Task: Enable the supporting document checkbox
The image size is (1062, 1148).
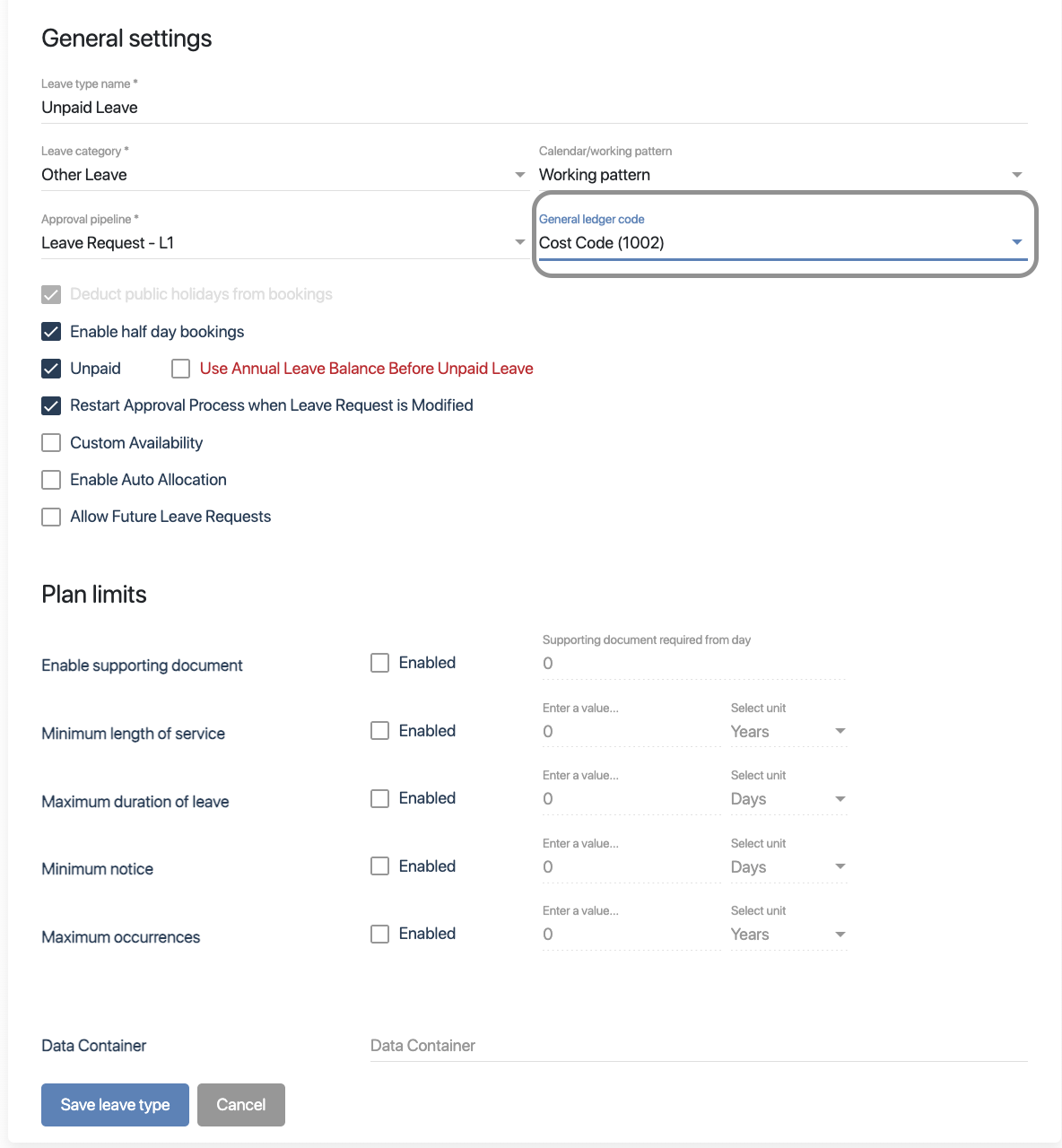Action: click(380, 663)
